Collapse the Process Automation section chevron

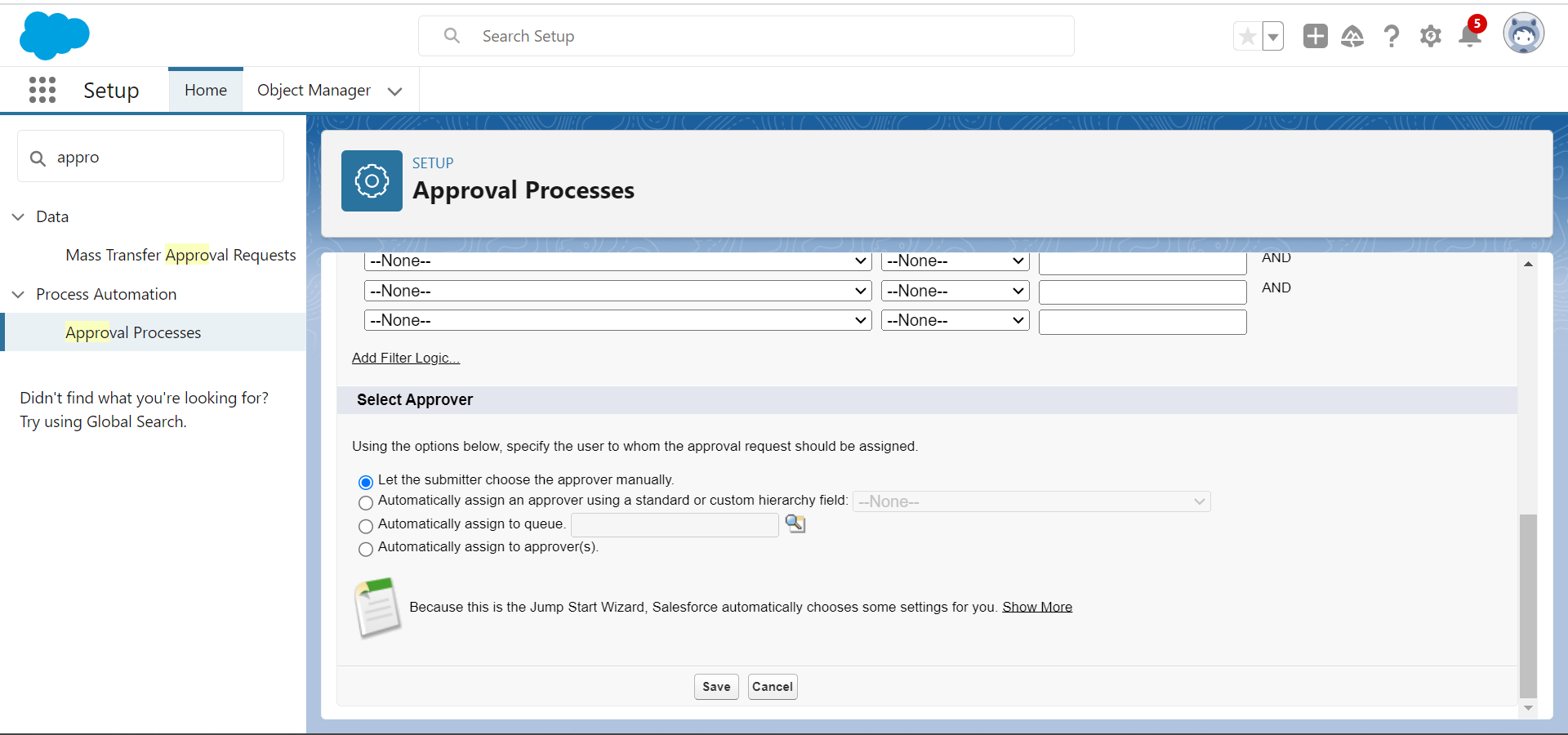(x=19, y=294)
